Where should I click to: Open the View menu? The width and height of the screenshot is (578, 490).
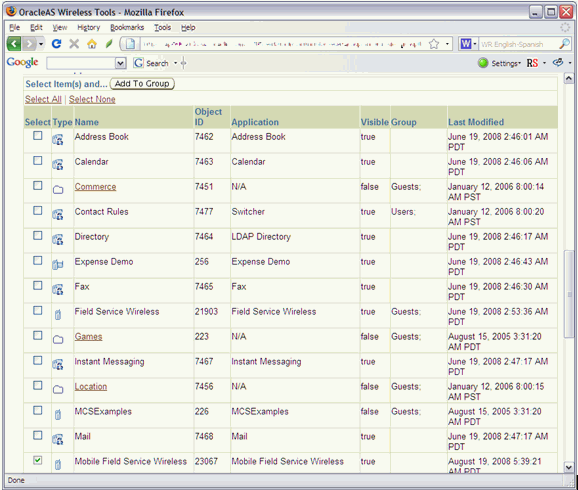pos(60,28)
